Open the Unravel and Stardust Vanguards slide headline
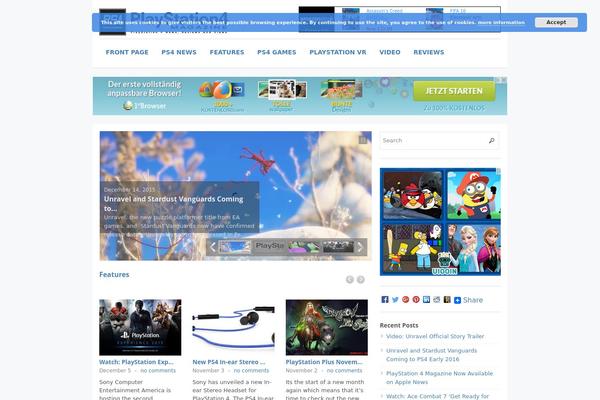This screenshot has height=400, width=600. click(x=173, y=204)
